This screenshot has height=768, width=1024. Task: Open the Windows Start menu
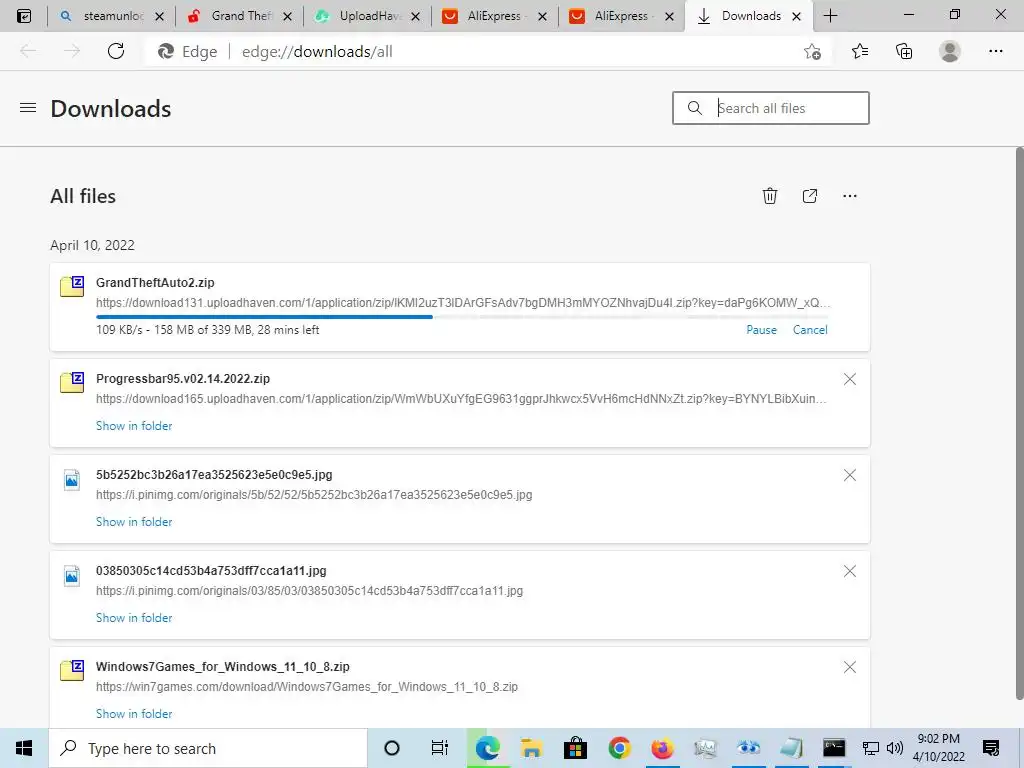point(24,748)
